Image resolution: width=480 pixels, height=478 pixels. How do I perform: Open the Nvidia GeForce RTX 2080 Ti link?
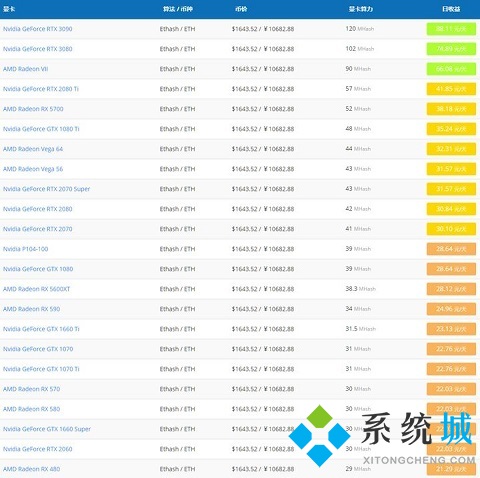[x=41, y=89]
